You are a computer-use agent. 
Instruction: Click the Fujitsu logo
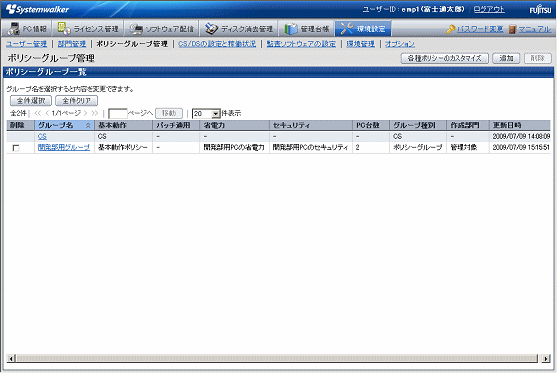click(x=540, y=10)
